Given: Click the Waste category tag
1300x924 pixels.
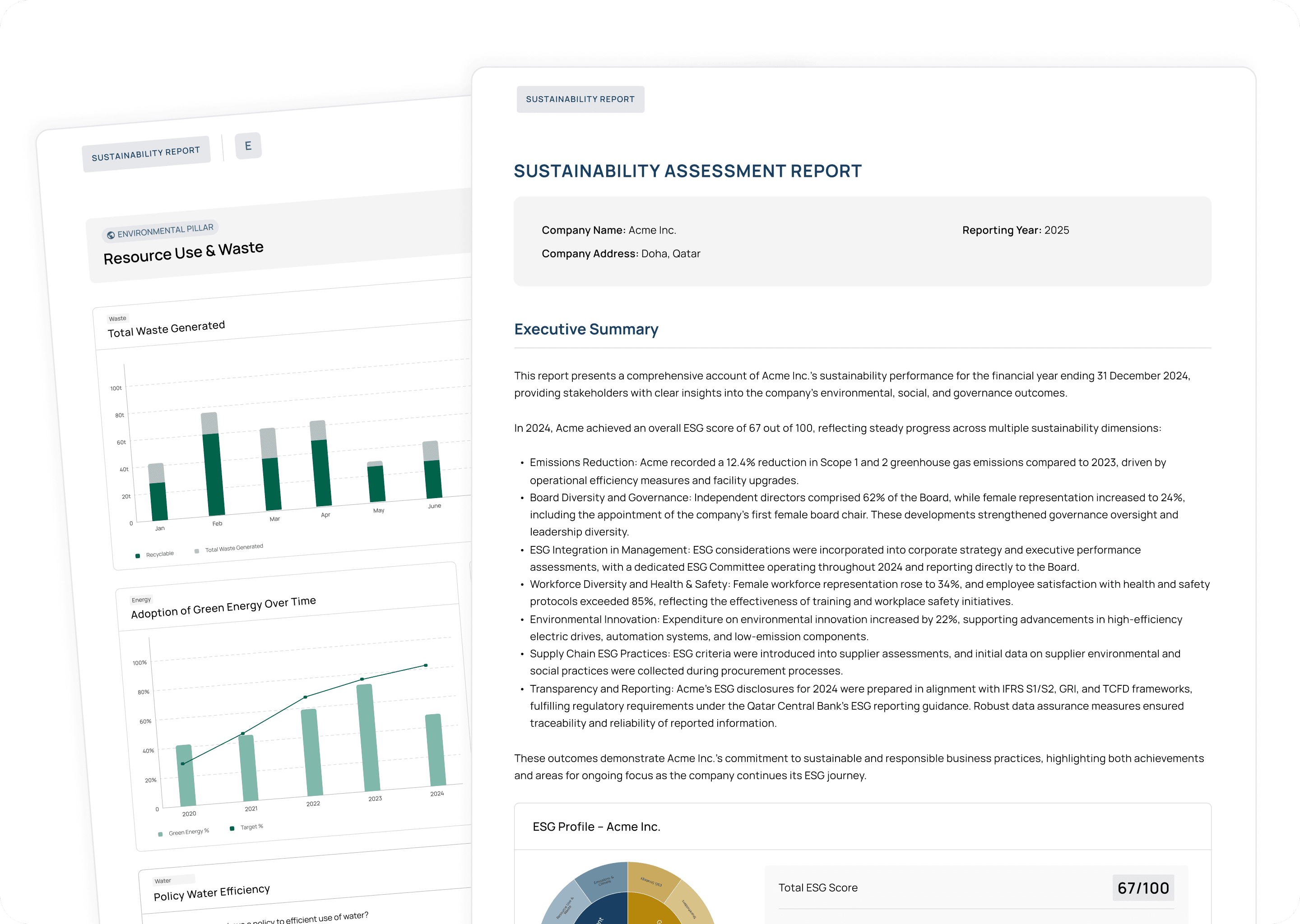Looking at the screenshot, I should click(118, 319).
